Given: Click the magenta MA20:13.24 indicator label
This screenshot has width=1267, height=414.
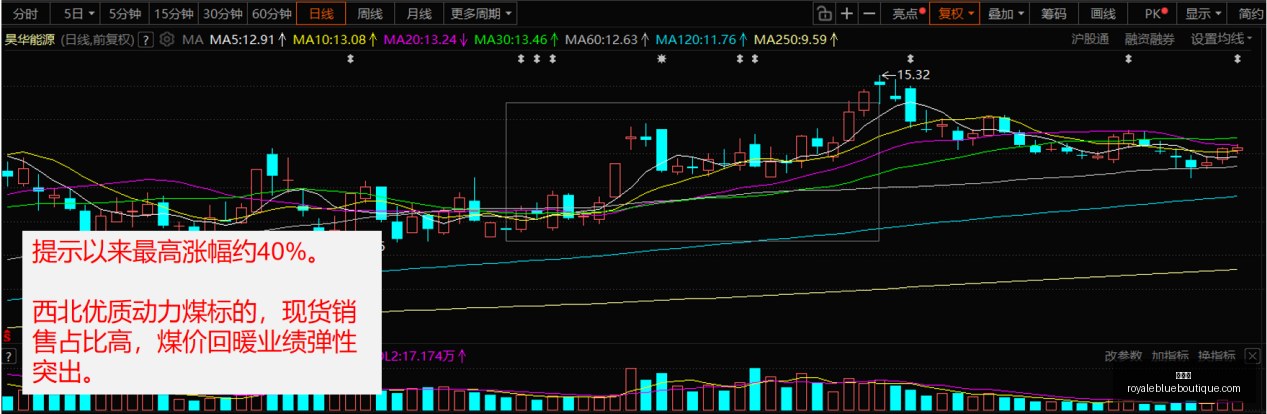Looking at the screenshot, I should pyautogui.click(x=421, y=40).
